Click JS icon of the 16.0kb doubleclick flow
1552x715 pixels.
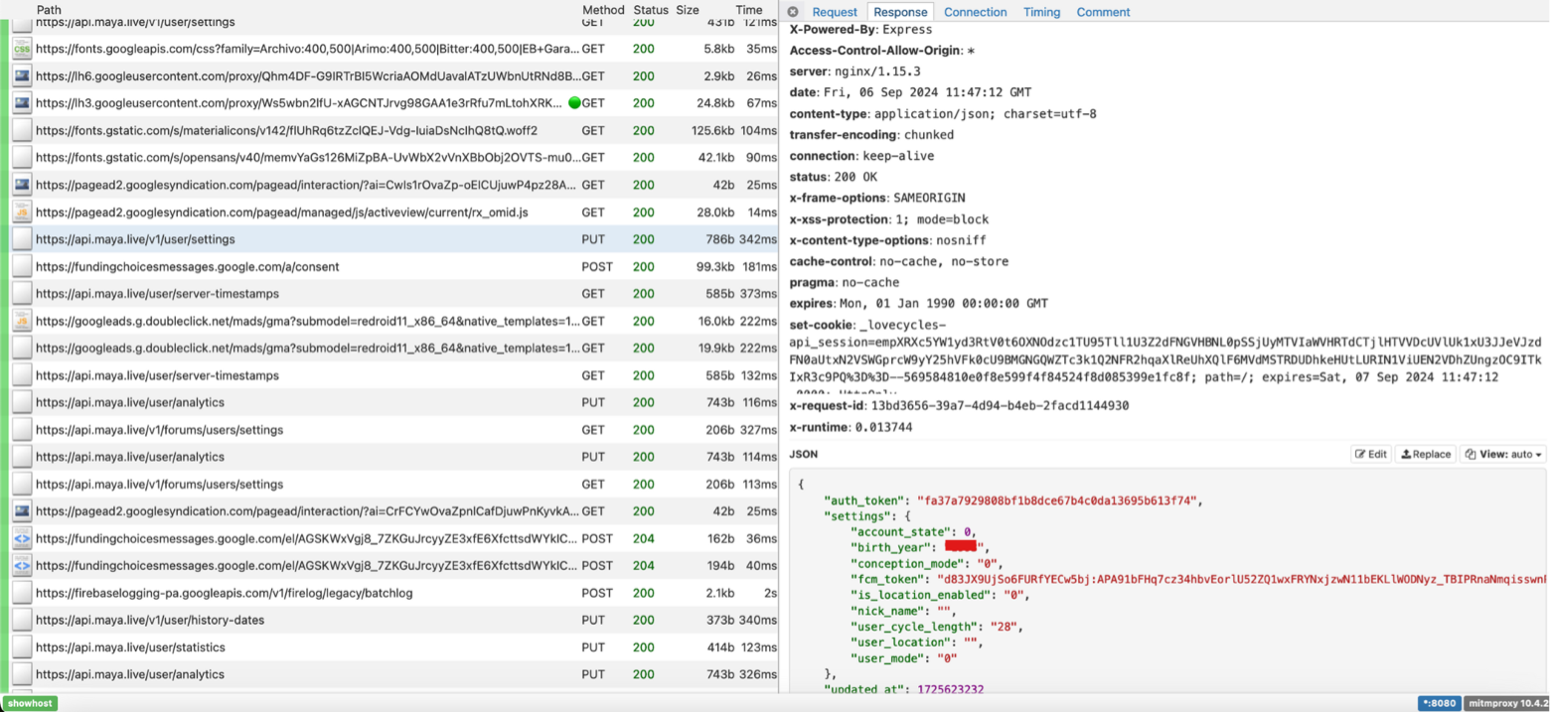click(22, 321)
